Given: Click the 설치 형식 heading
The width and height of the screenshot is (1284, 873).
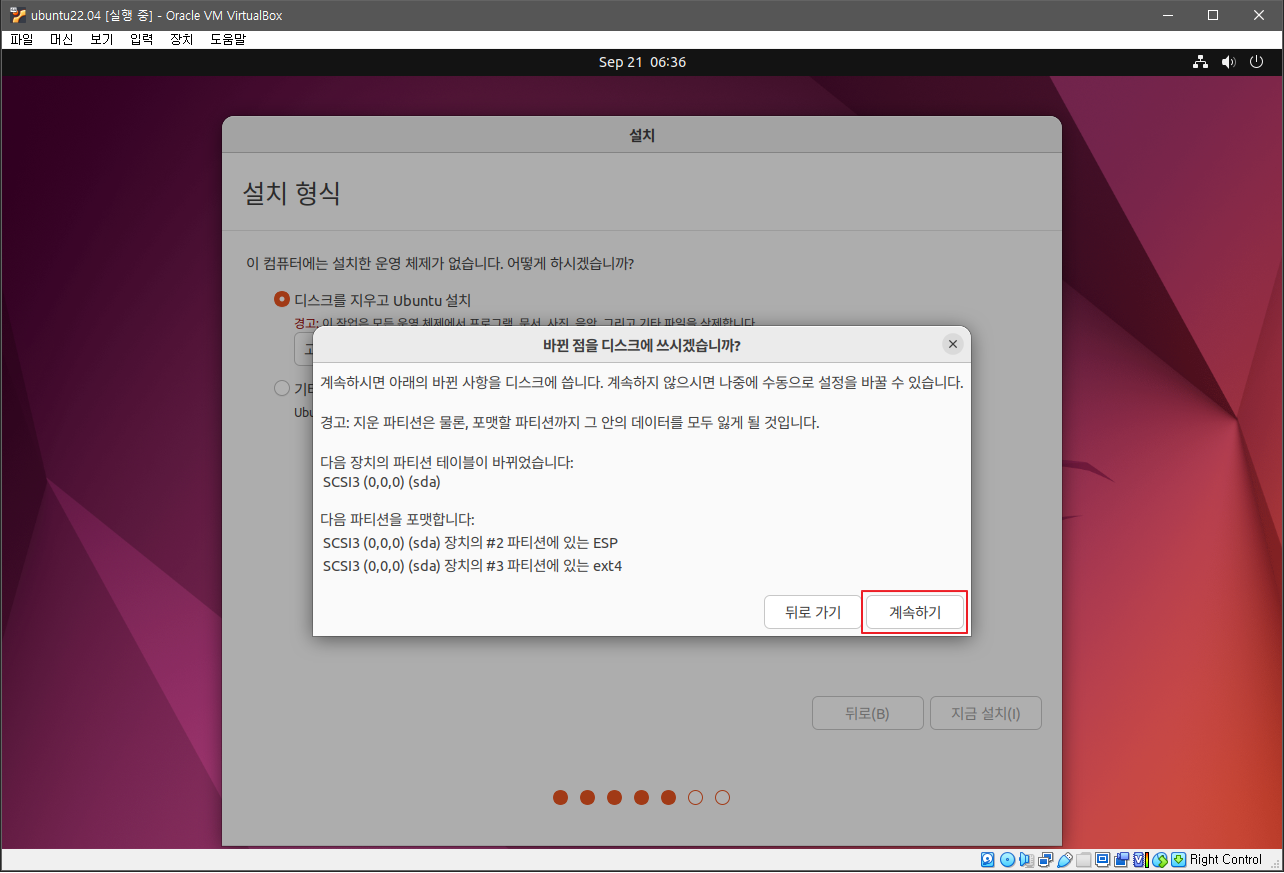Looking at the screenshot, I should coord(292,193).
